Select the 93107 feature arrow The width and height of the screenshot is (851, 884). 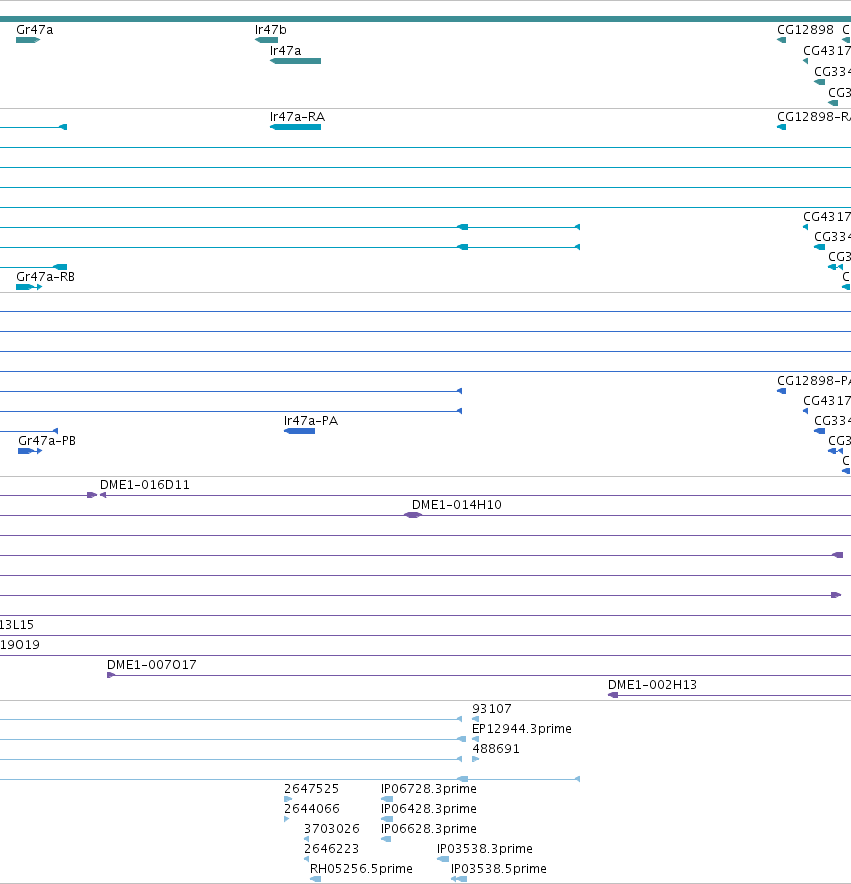(475, 719)
